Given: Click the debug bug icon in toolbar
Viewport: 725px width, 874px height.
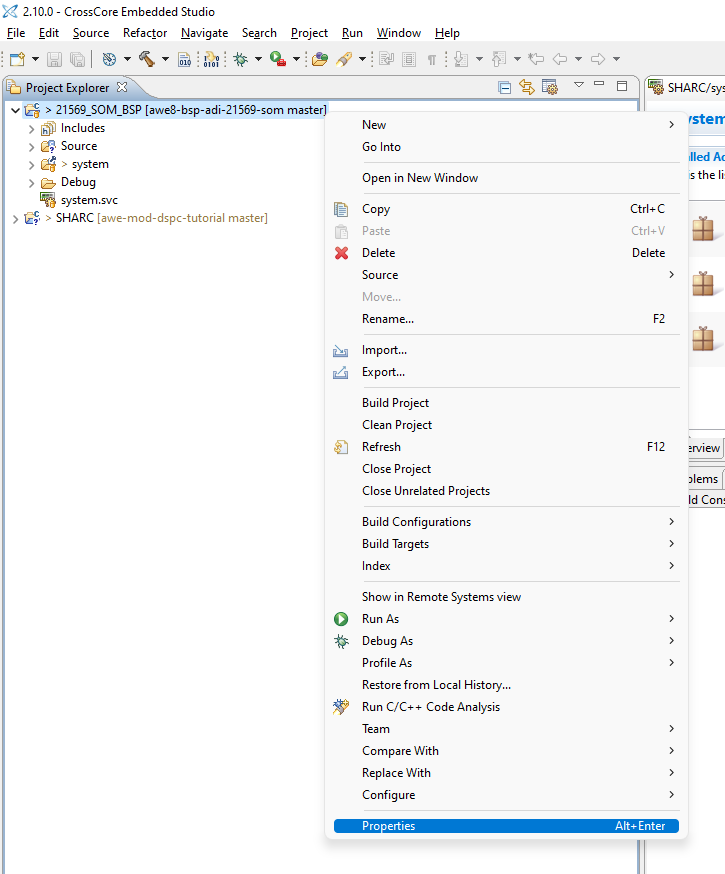Looking at the screenshot, I should (x=240, y=59).
